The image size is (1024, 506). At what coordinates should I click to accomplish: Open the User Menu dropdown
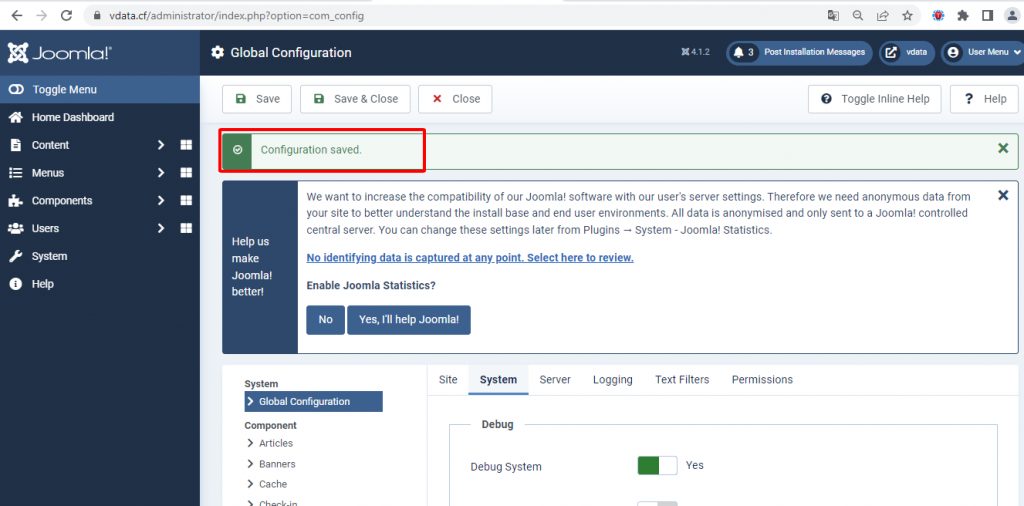click(982, 53)
